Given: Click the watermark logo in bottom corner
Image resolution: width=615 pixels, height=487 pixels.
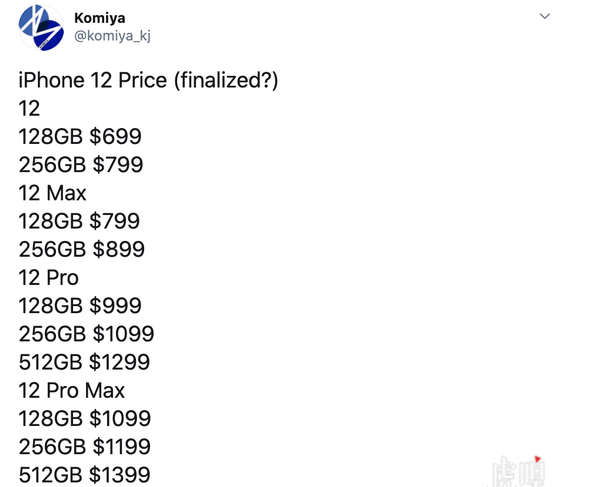Looking at the screenshot, I should 519,469.
